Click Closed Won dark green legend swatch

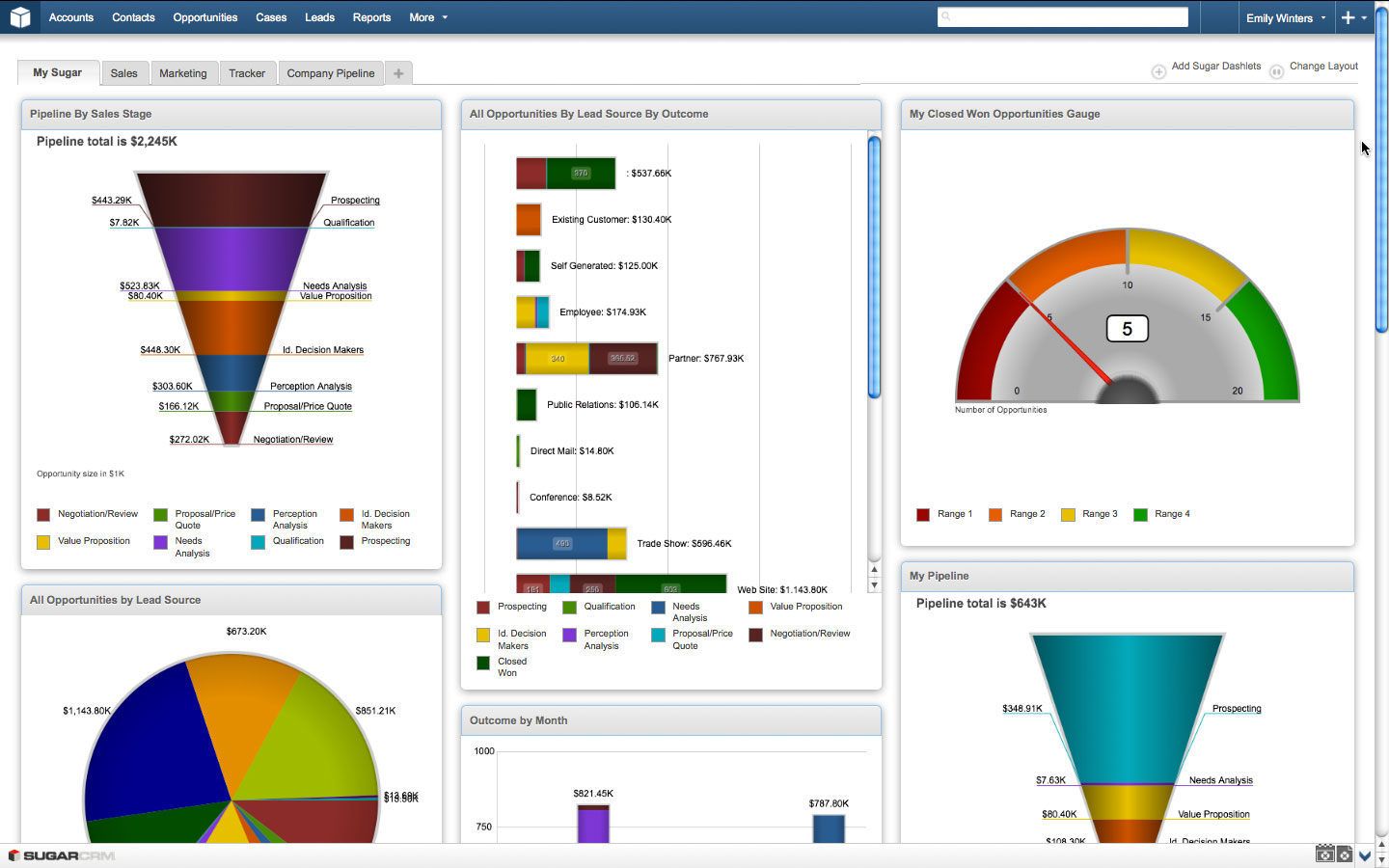(x=483, y=663)
